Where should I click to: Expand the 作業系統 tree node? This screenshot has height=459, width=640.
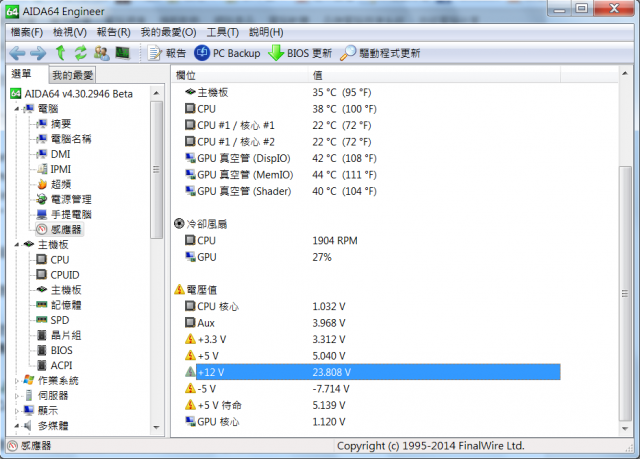pyautogui.click(x=17, y=381)
